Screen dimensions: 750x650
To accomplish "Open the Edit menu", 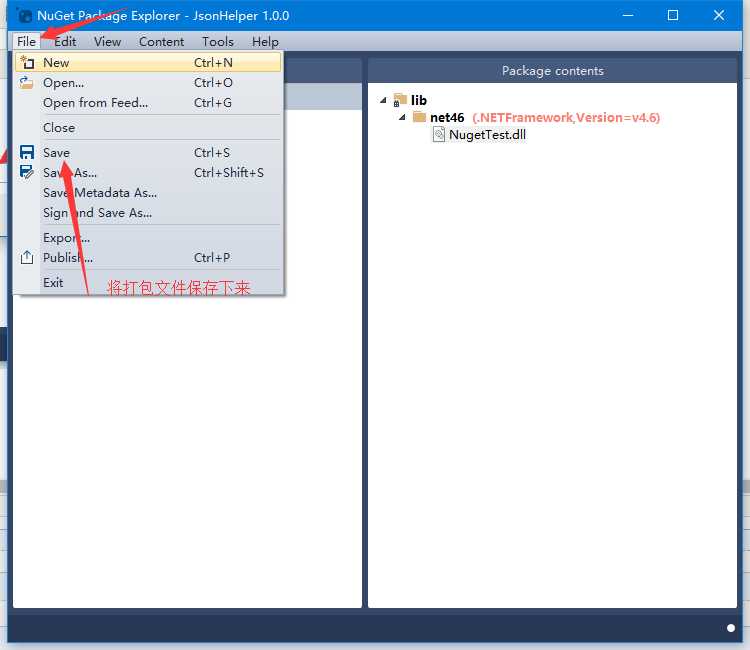I will coord(65,42).
